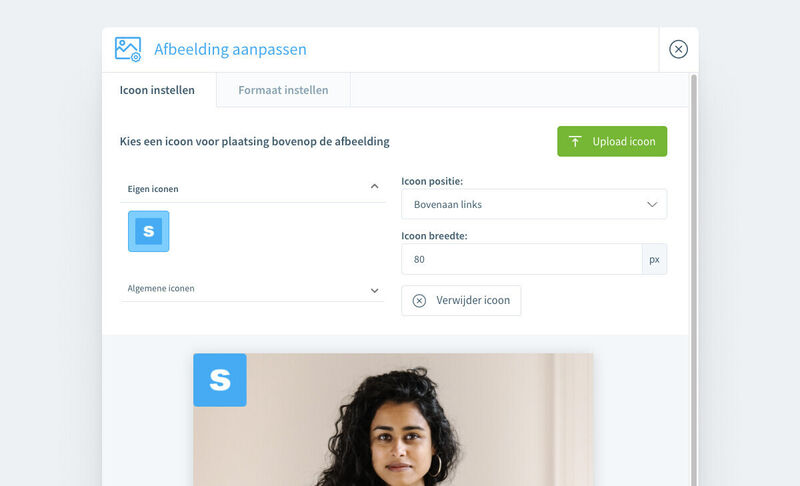Click the Eigen iconen header label
Viewport: 800px width, 486px height.
(153, 189)
